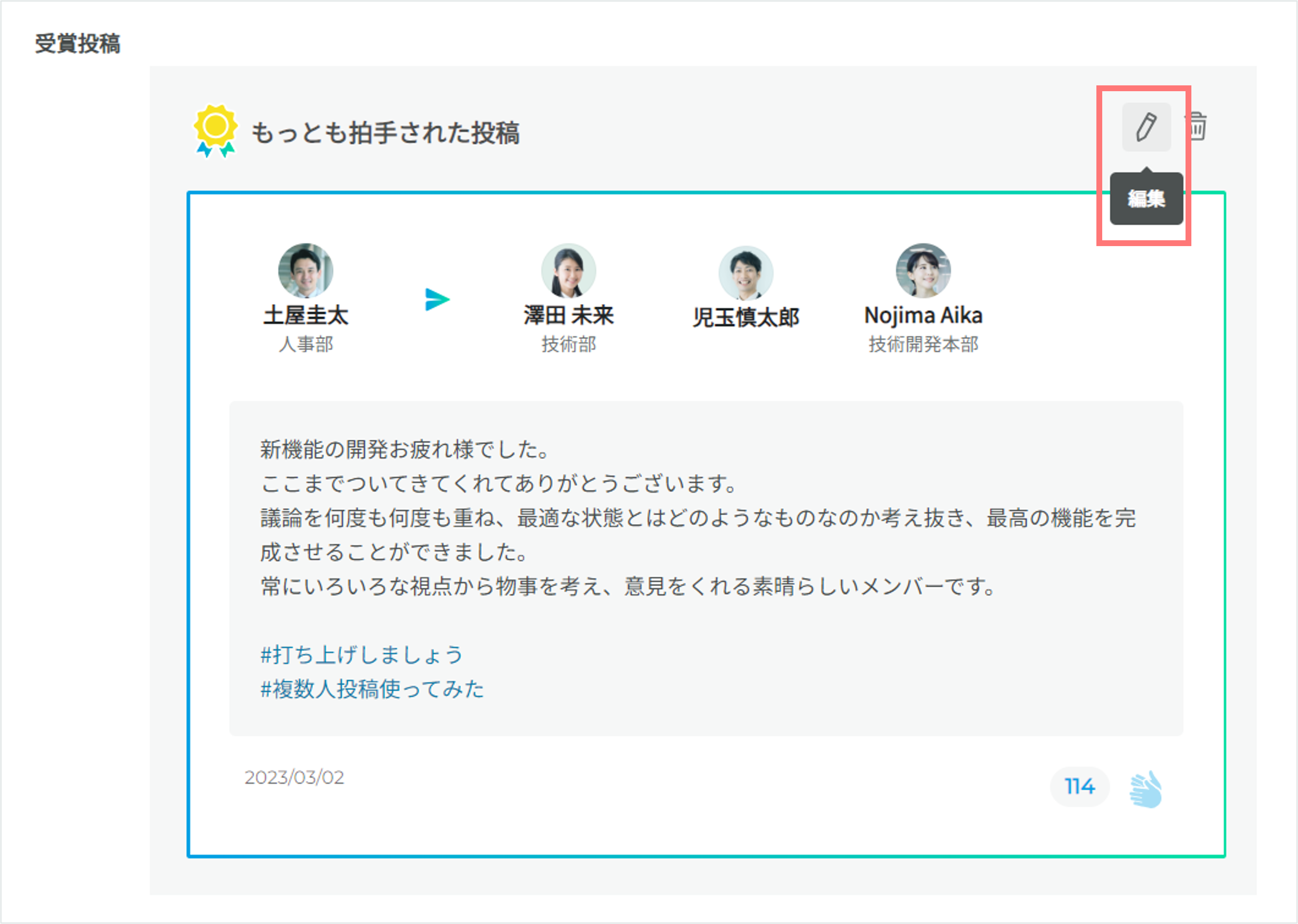Click the blue send arrow icon
1298x924 pixels.
click(x=437, y=299)
